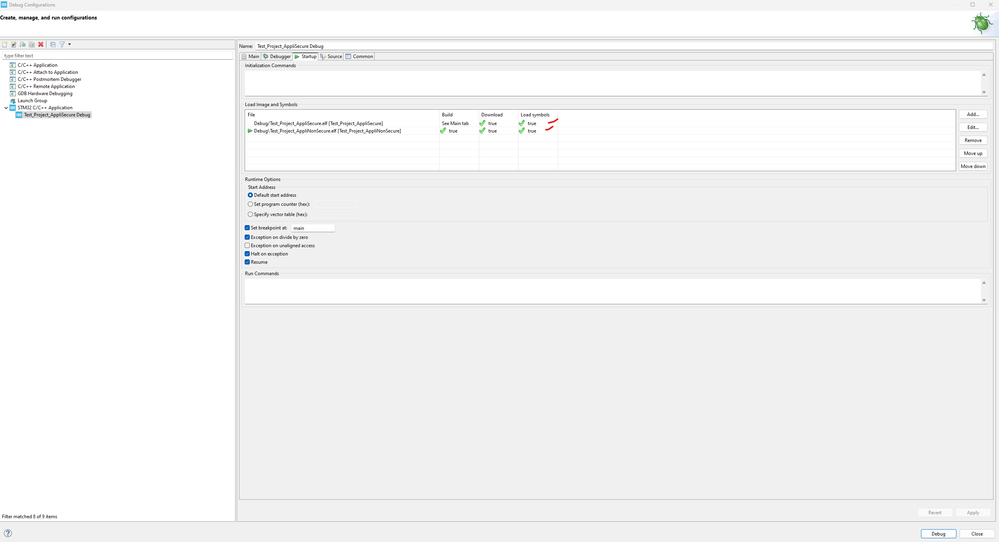The height and width of the screenshot is (542, 999).
Task: Click Initialization Commands scrollbar down arrow
Action: pyautogui.click(x=984, y=92)
